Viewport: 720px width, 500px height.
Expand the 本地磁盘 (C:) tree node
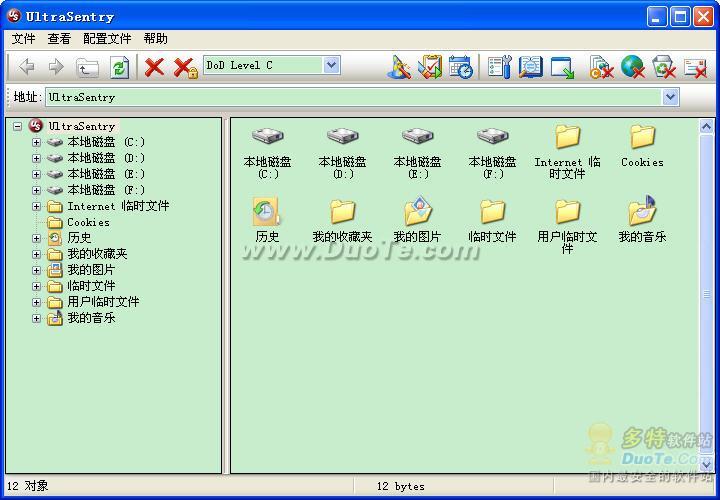click(37, 142)
